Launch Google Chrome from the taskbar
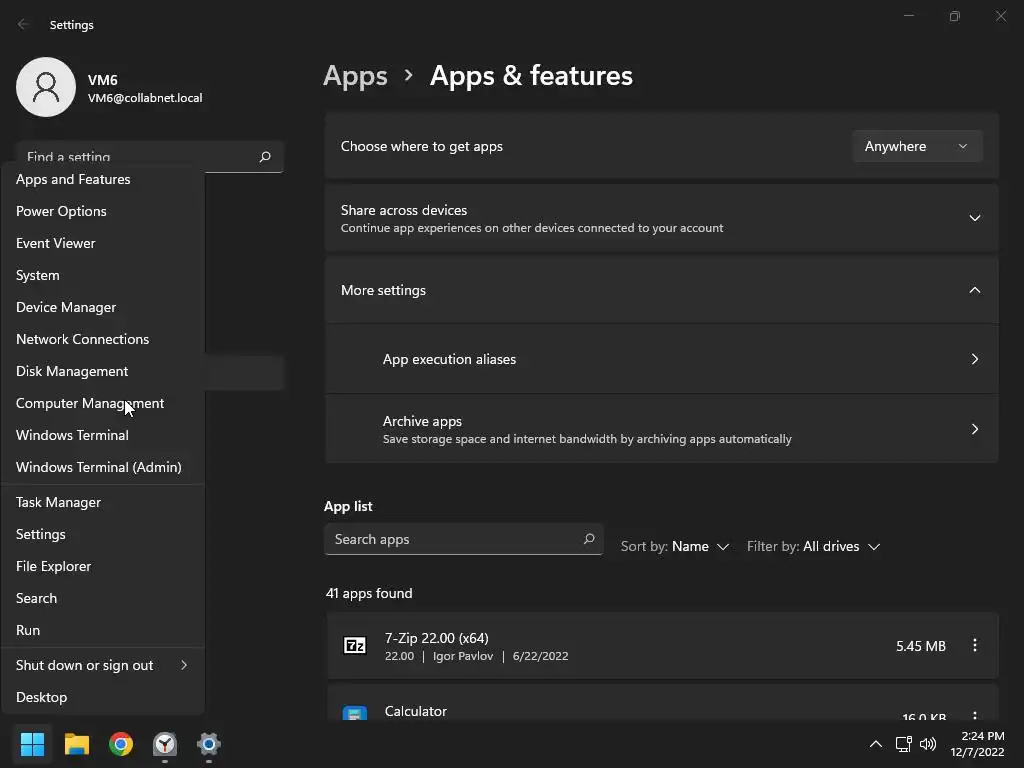1024x768 pixels. [121, 744]
